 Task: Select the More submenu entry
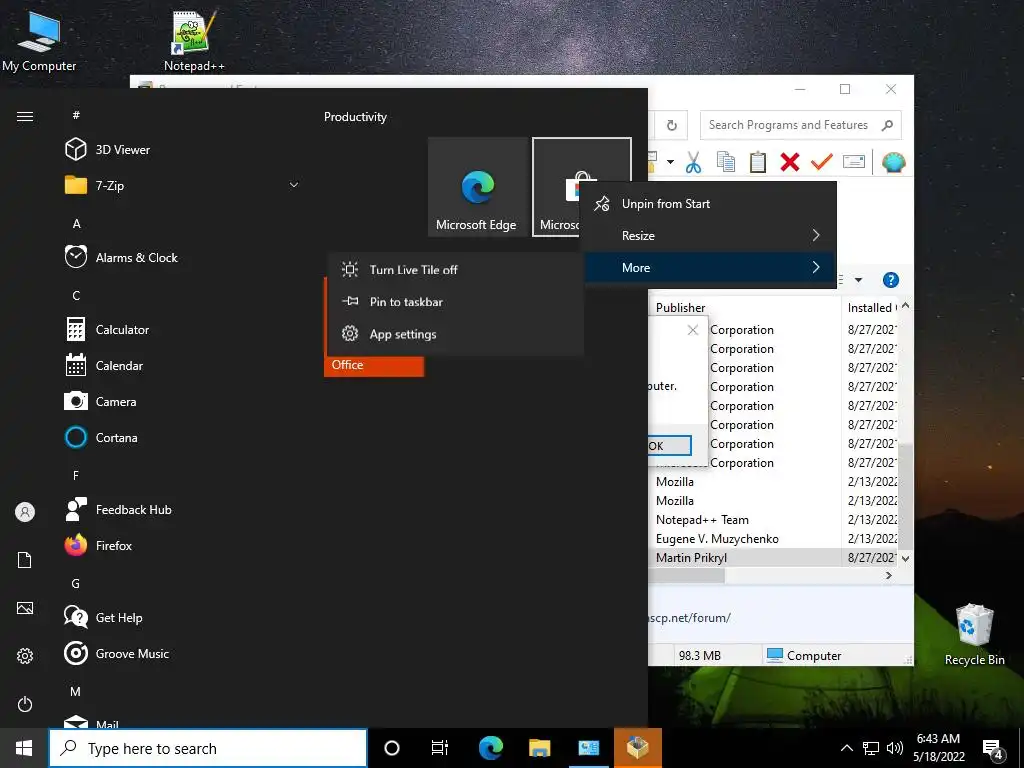(710, 268)
